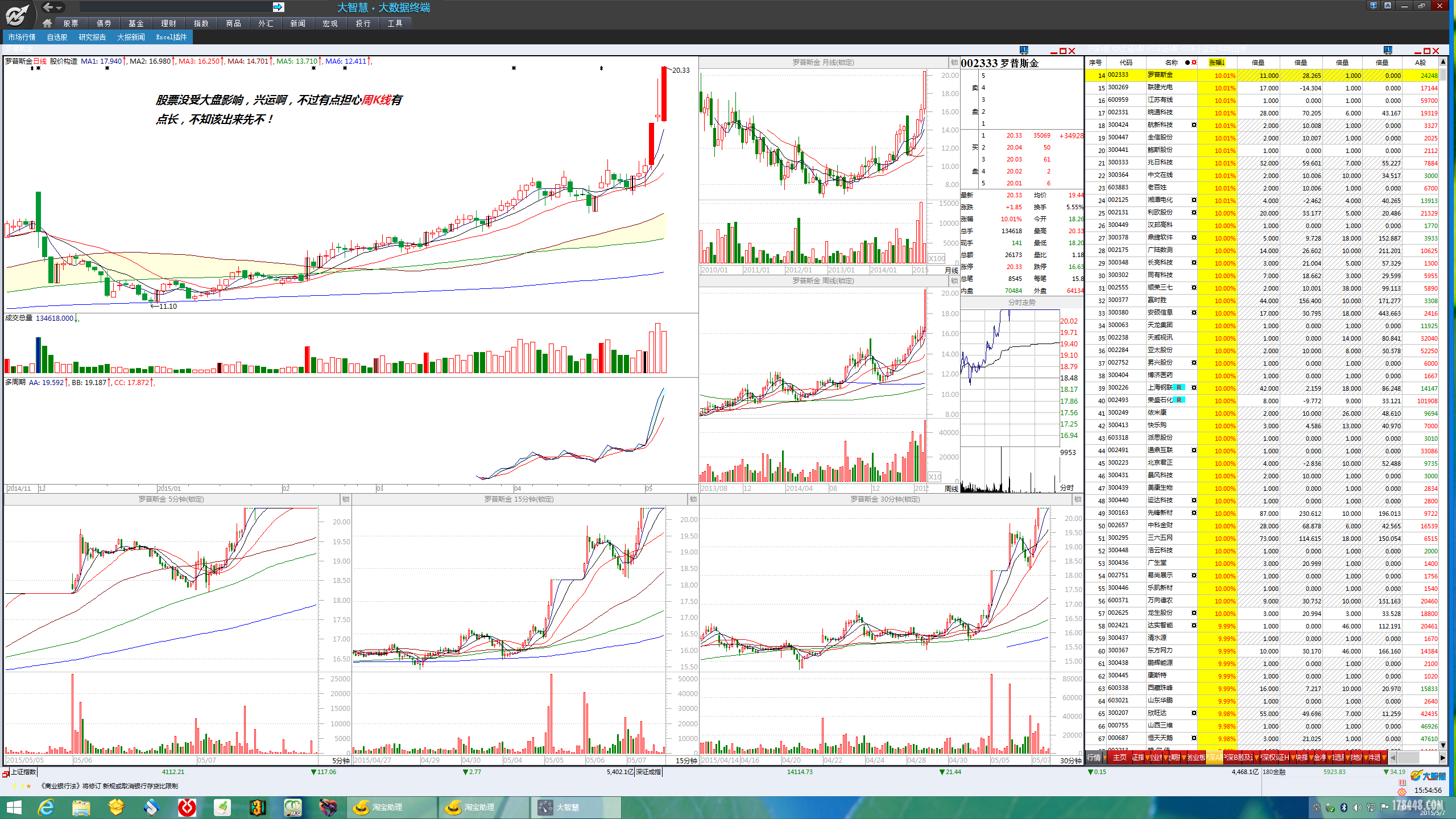The width and height of the screenshot is (1456, 819).
Task: Open the Windows Start button
Action: coord(13,808)
